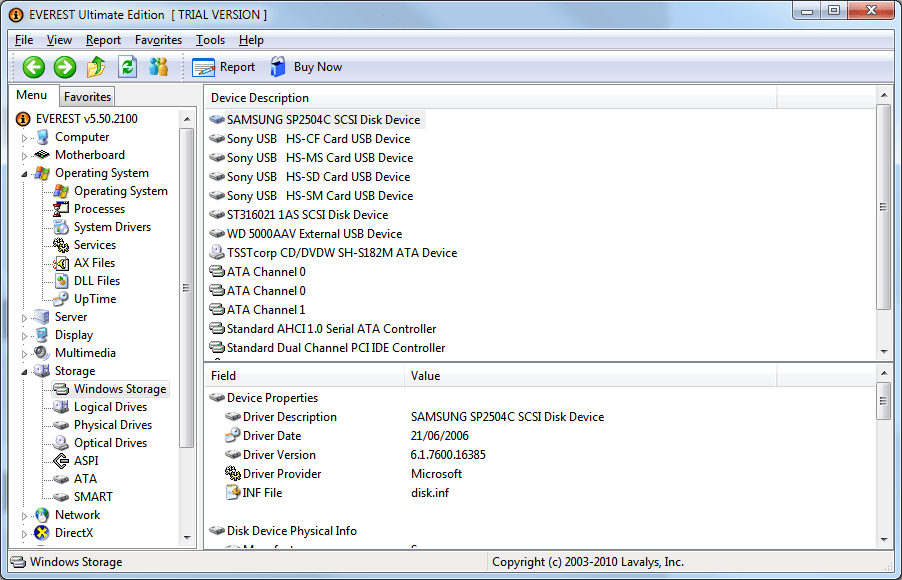Screen dimensions: 902x580
Task: Select the TSSTcorp CD/DVDW device entry
Action: pyautogui.click(x=345, y=252)
